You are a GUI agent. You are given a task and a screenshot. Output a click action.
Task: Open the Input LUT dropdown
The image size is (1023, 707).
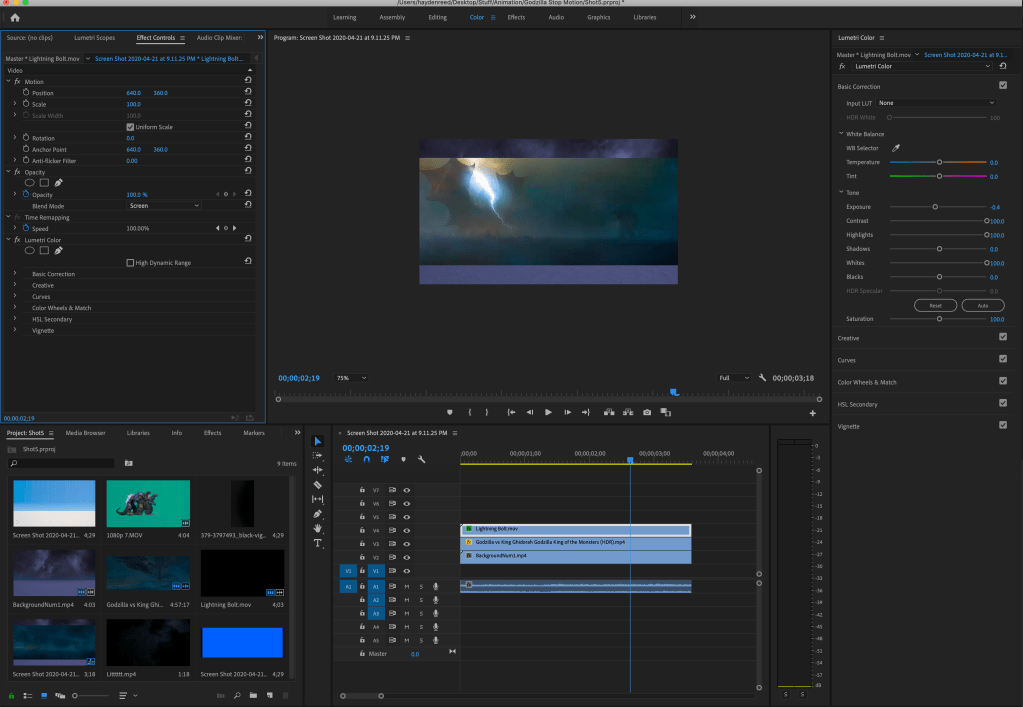(x=936, y=103)
